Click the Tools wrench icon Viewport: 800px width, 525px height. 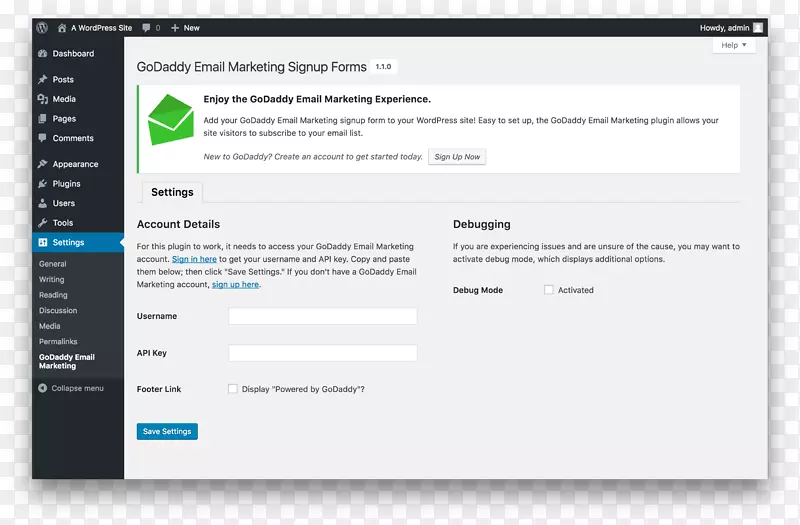coord(42,222)
